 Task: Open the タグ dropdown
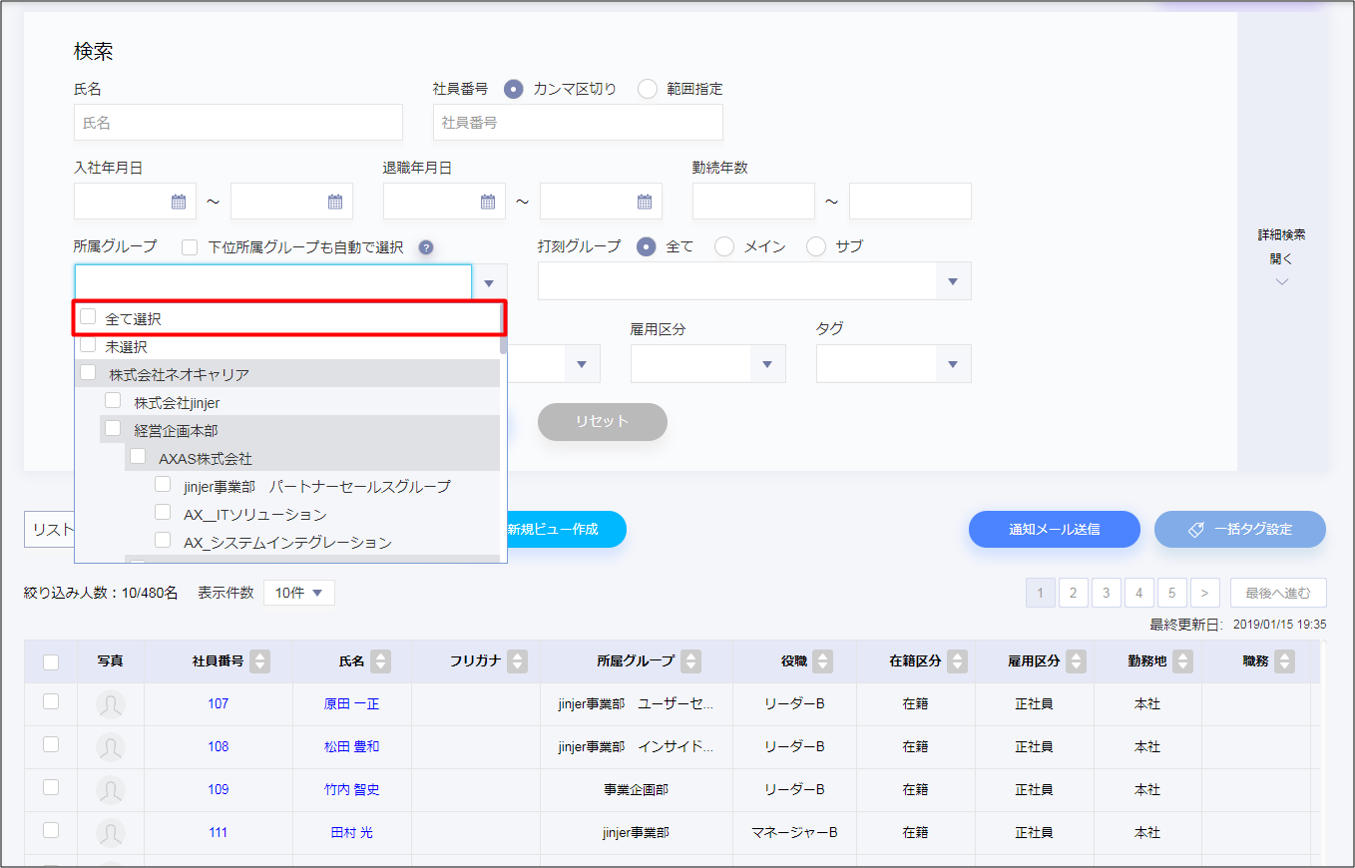point(953,364)
